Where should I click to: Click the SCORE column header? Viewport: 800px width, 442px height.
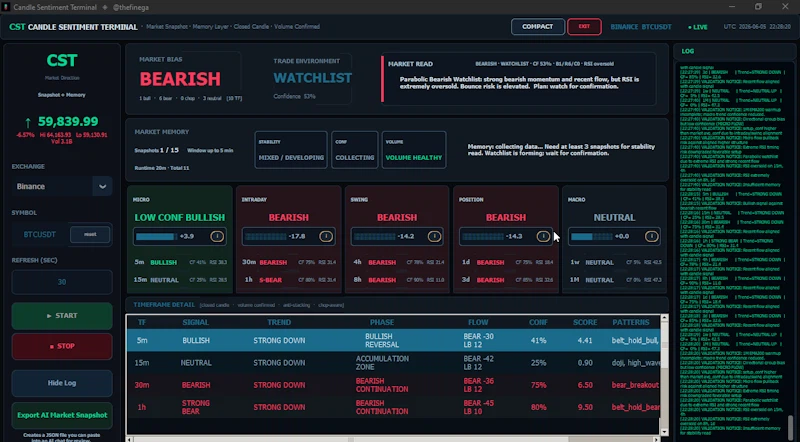coord(585,323)
